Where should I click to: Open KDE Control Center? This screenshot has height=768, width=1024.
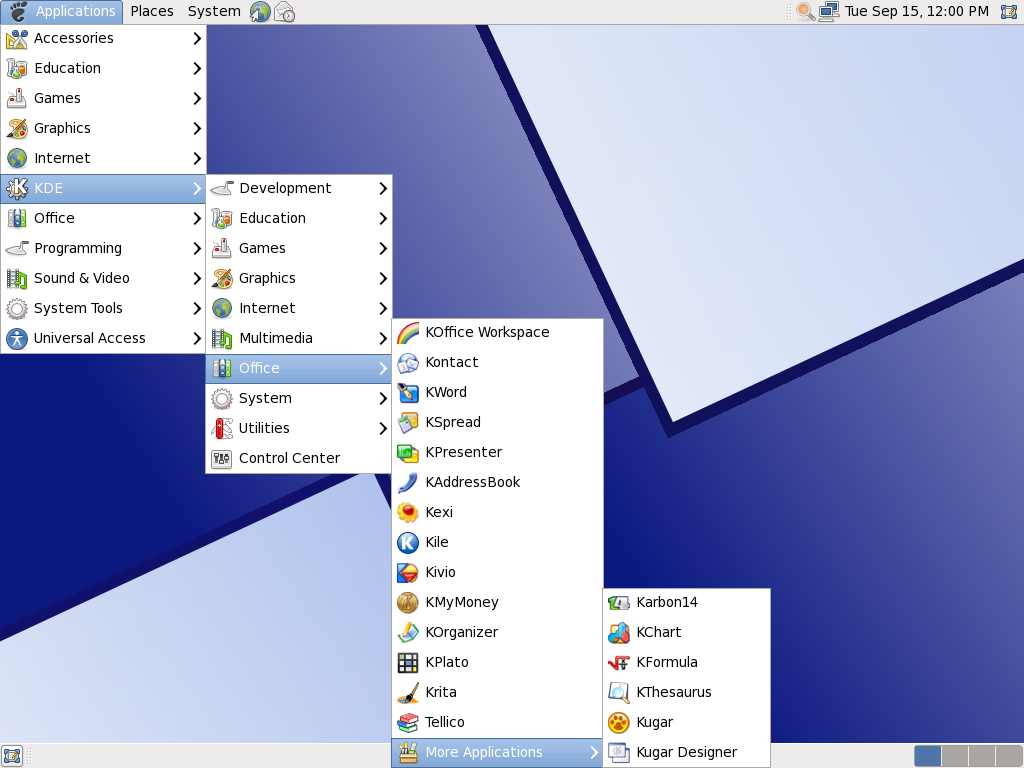(x=298, y=458)
